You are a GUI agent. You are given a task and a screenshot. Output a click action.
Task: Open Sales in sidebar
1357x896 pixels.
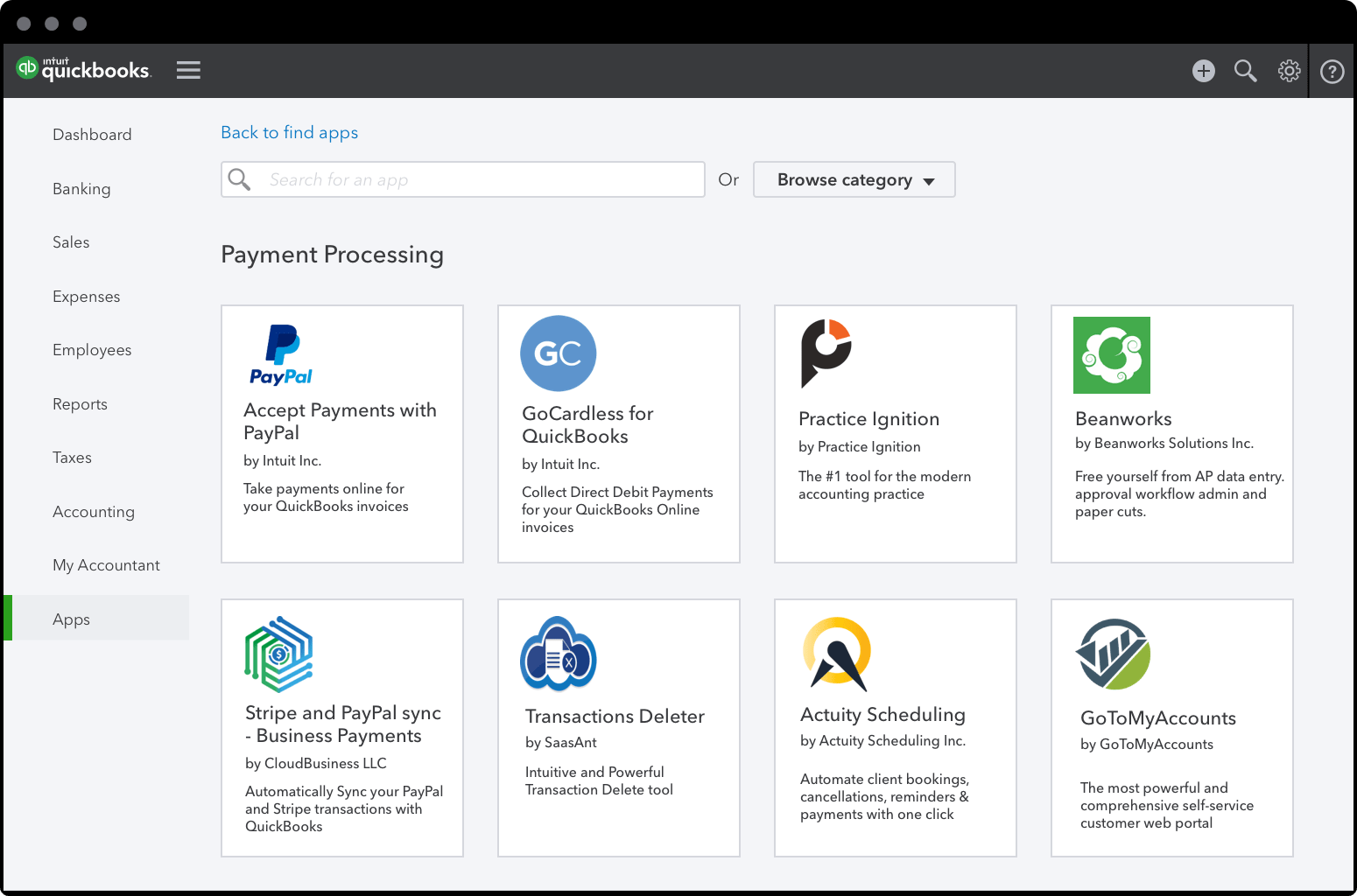pyautogui.click(x=71, y=242)
